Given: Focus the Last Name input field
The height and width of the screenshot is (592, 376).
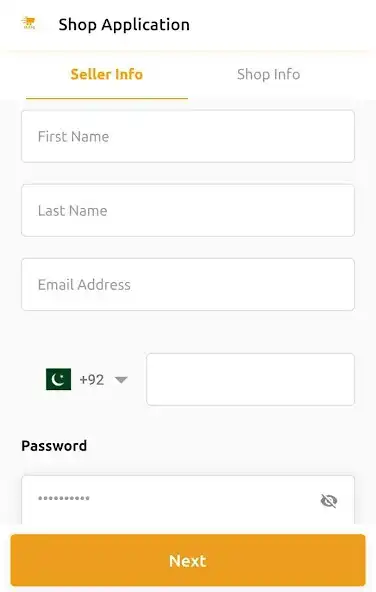Looking at the screenshot, I should (188, 210).
